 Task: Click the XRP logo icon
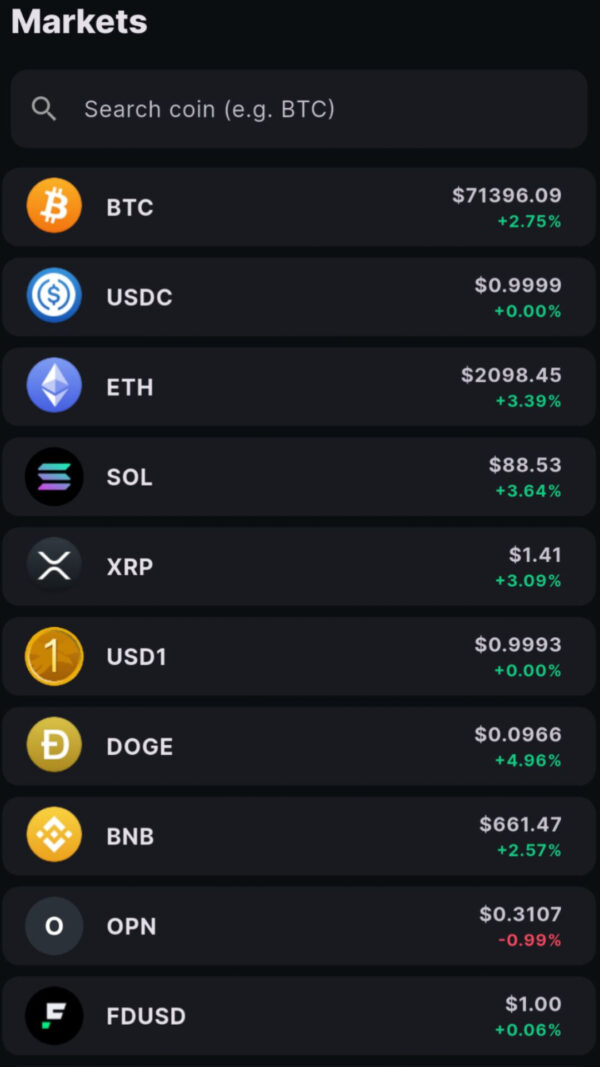(54, 566)
